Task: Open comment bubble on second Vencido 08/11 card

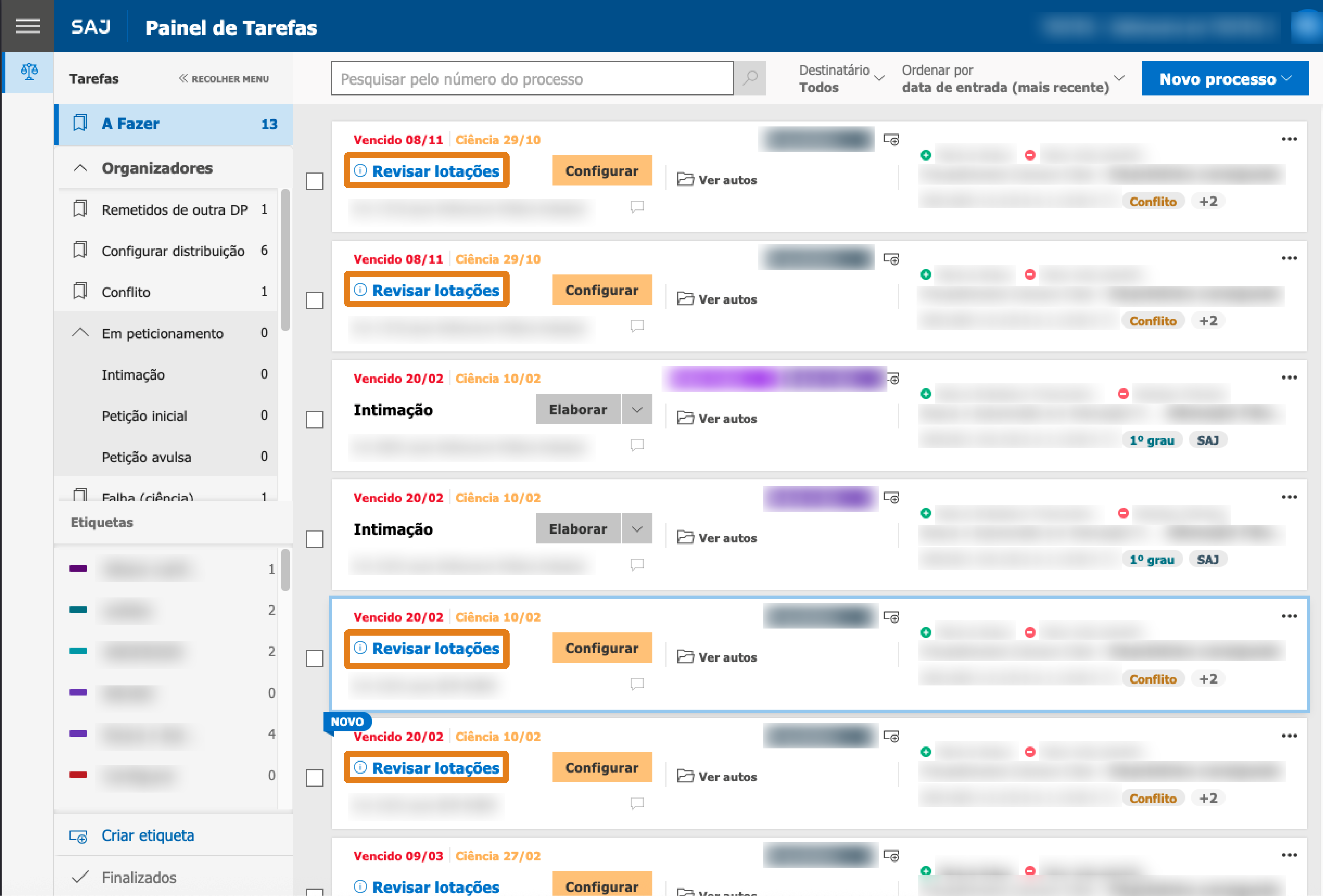Action: point(637,326)
